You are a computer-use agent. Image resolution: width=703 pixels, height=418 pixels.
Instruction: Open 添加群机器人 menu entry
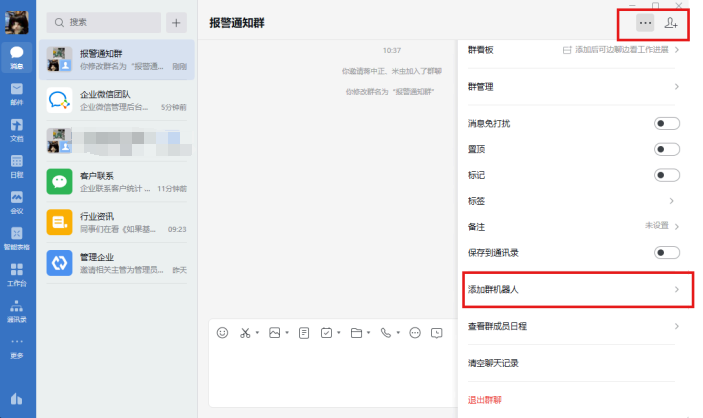573,290
